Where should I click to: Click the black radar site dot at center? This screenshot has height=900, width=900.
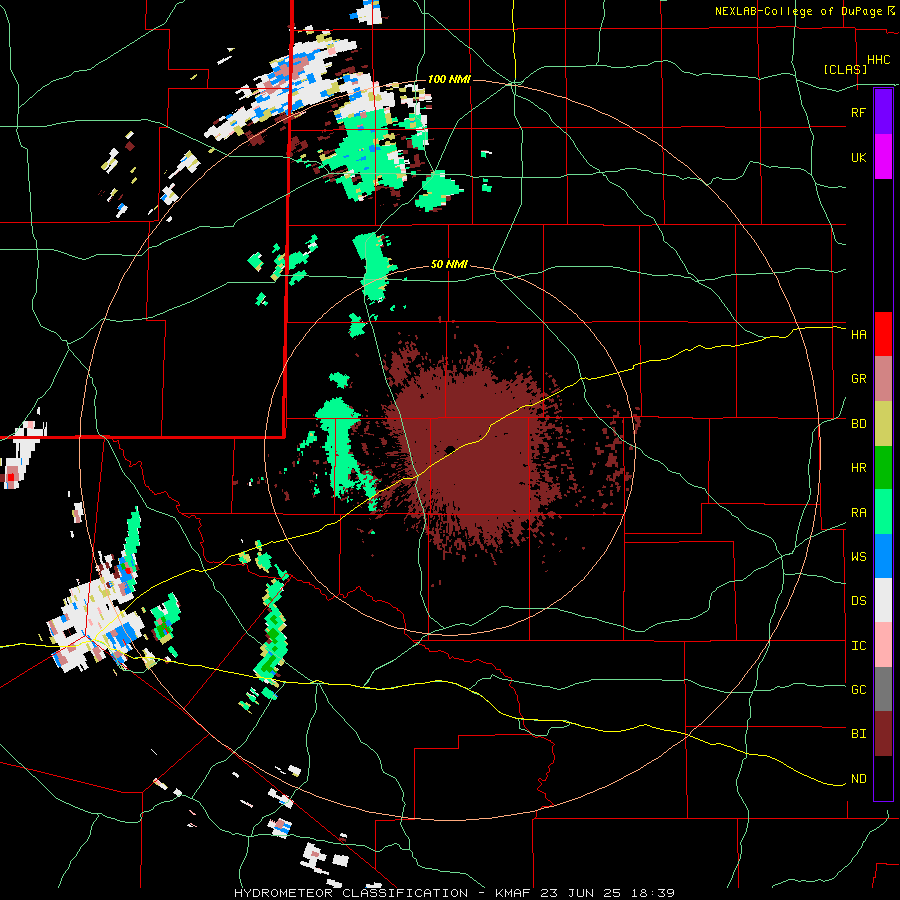[x=450, y=449]
